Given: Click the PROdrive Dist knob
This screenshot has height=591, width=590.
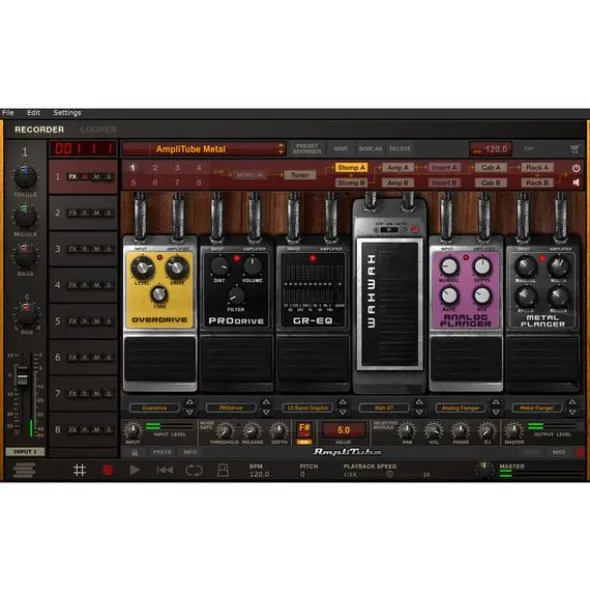Looking at the screenshot, I should [219, 266].
